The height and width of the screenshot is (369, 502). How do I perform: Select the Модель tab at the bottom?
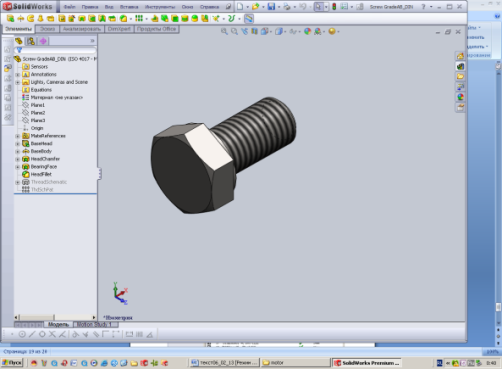tap(58, 324)
